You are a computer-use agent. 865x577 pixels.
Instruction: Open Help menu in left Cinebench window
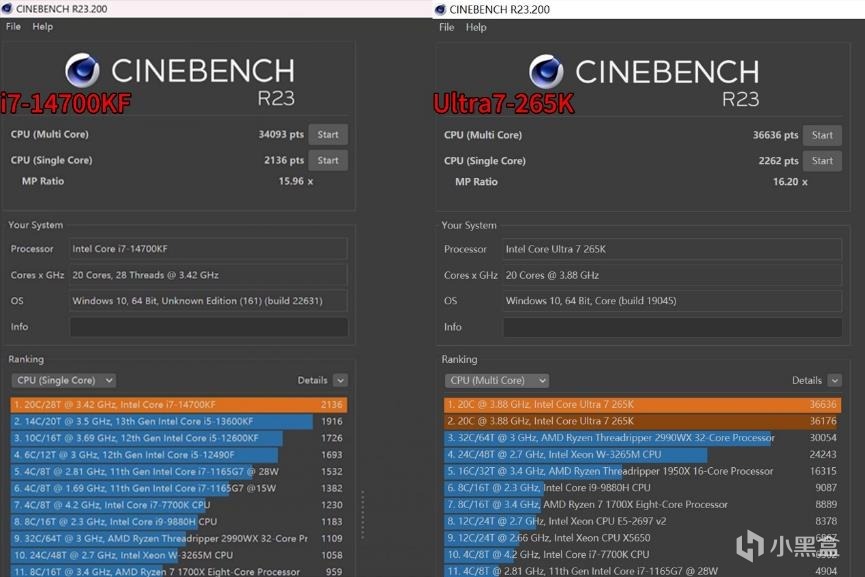pos(42,26)
